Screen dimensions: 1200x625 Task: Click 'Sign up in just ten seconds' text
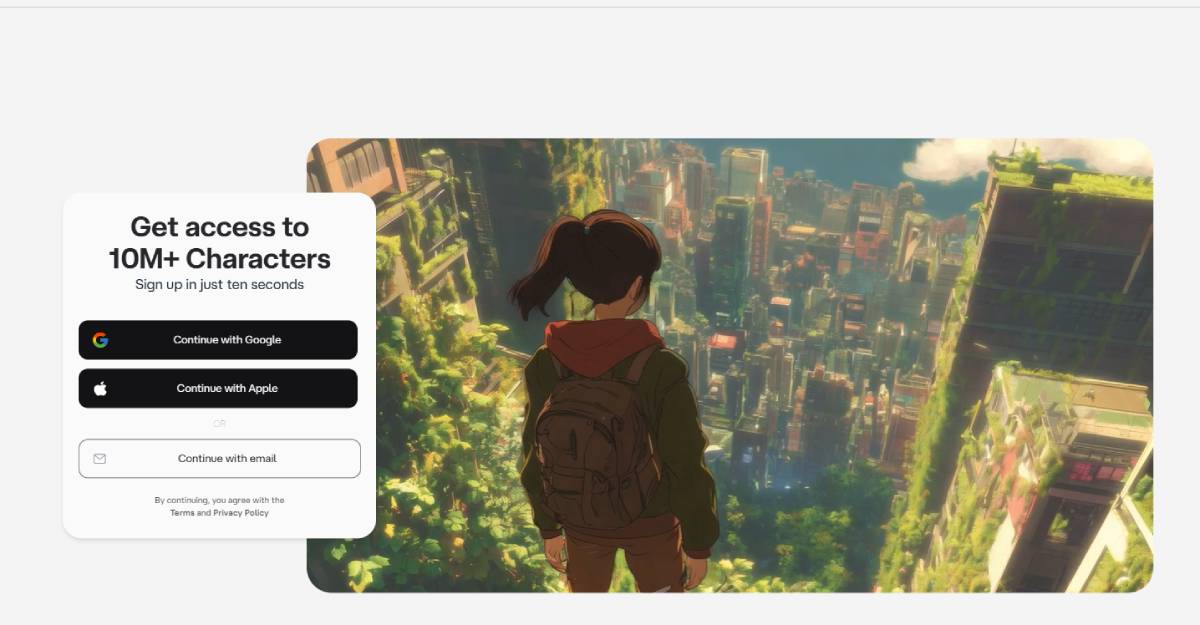[x=220, y=285]
